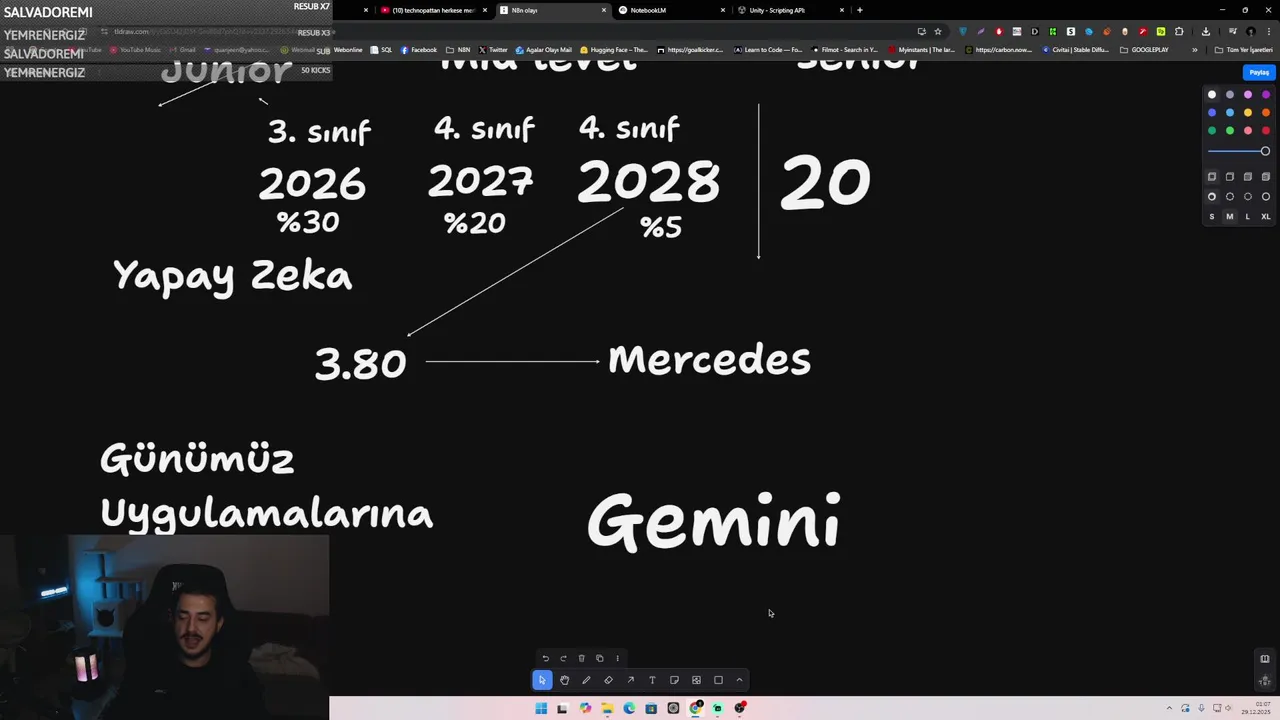Image resolution: width=1280 pixels, height=720 pixels.
Task: Pick the light violet color swatch
Action: click(1248, 95)
